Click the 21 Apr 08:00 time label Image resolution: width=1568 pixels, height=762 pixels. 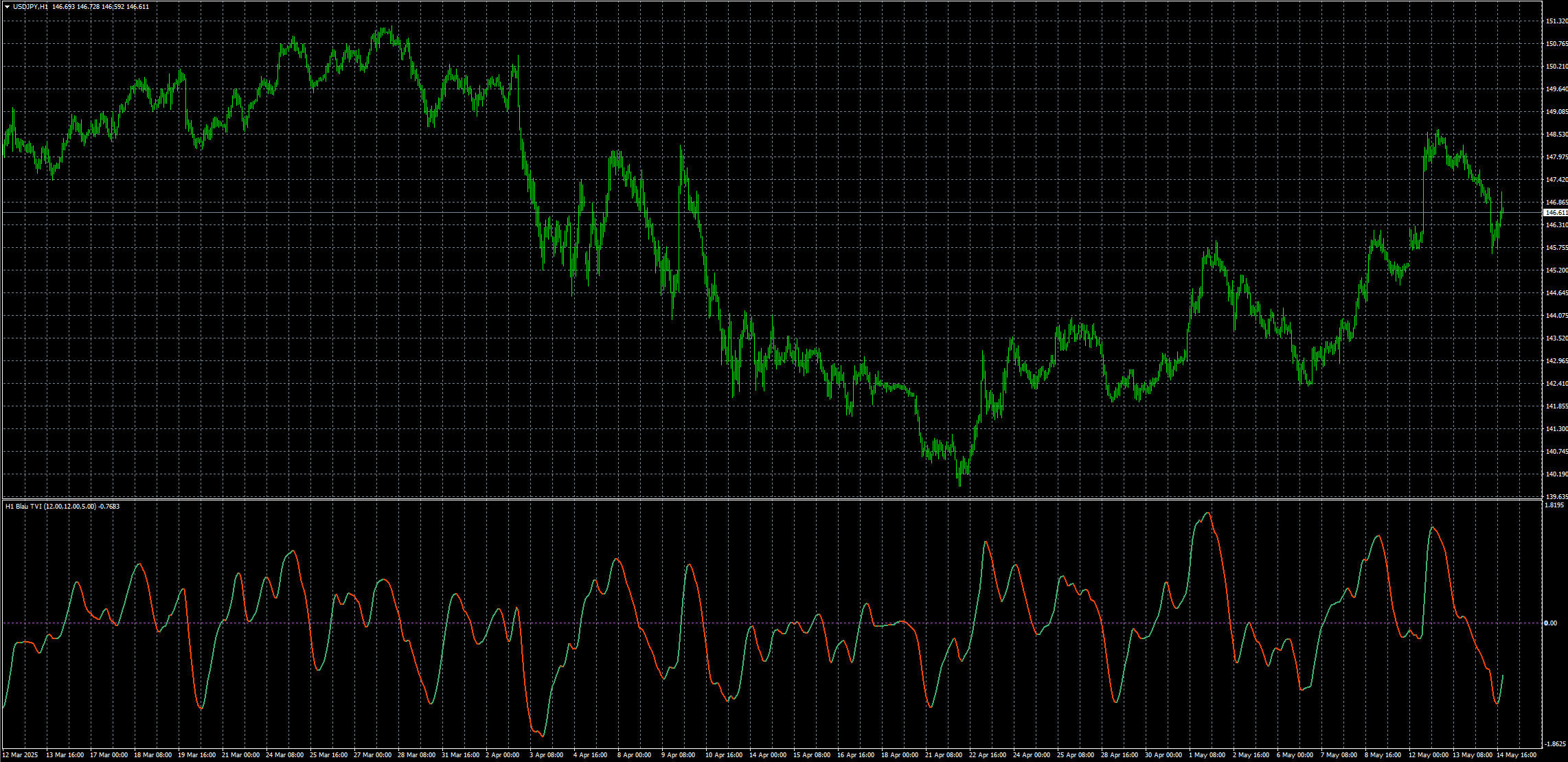(944, 755)
